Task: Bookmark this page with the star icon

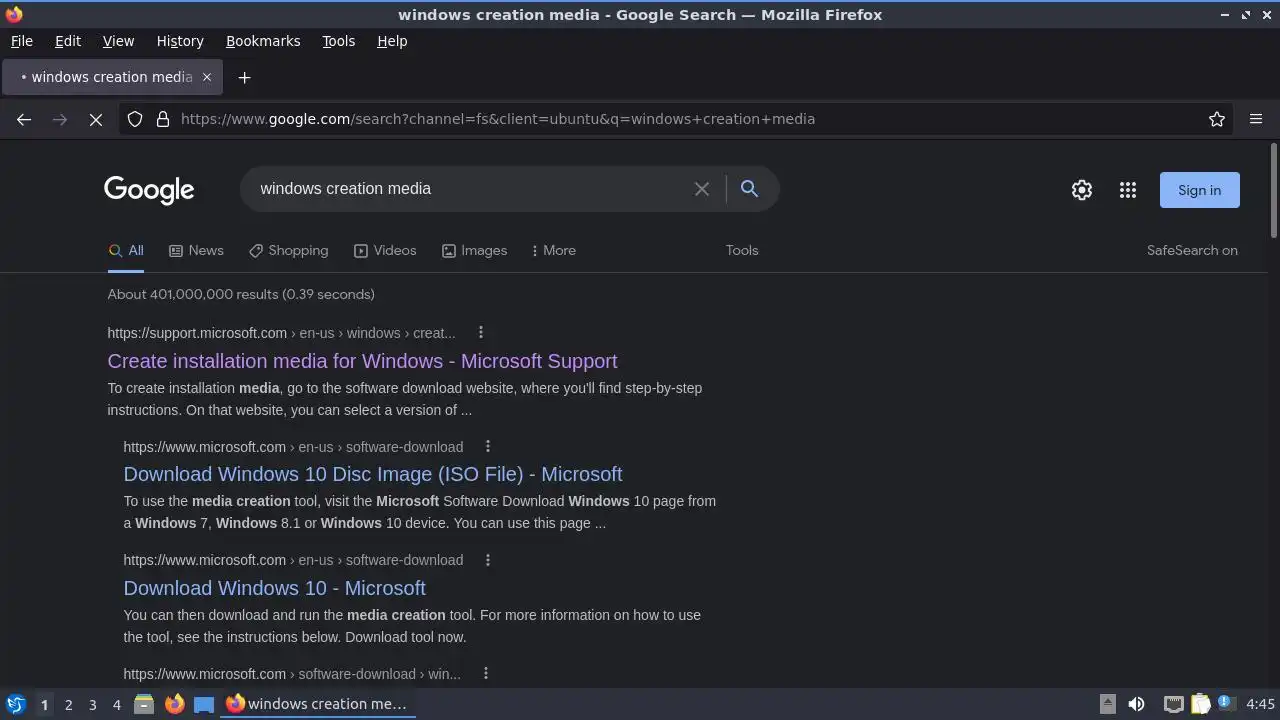Action: pyautogui.click(x=1217, y=119)
